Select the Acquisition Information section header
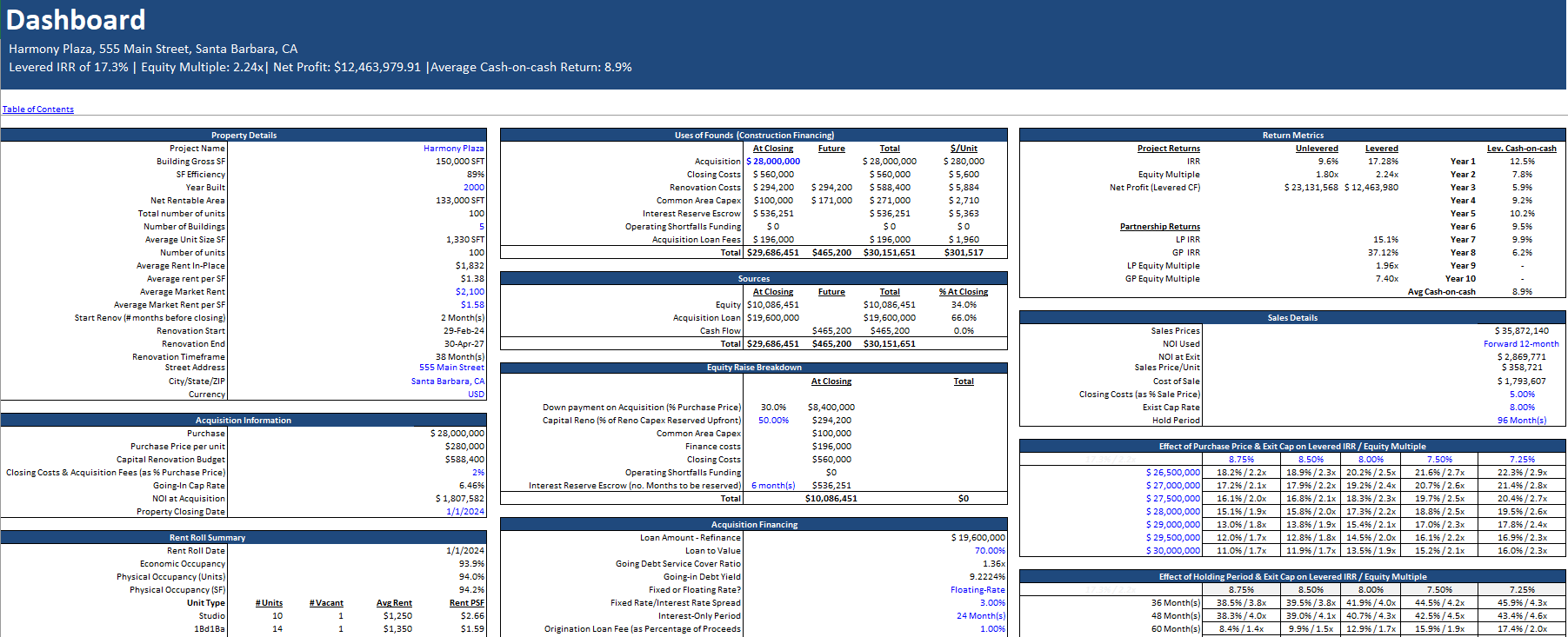The image size is (1568, 637). pos(244,421)
